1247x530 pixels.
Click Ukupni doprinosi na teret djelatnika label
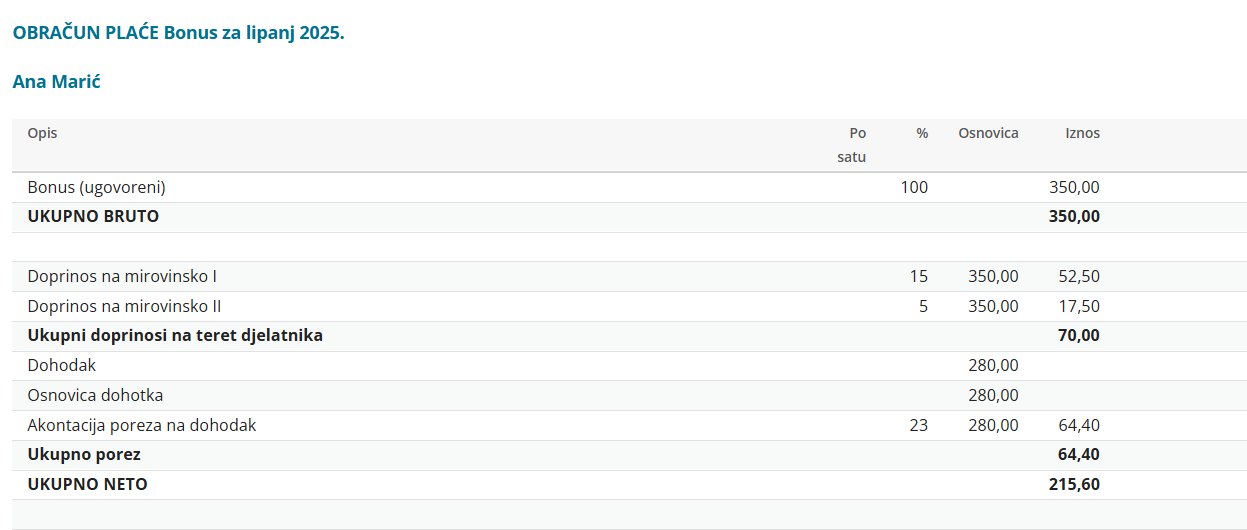tap(175, 336)
